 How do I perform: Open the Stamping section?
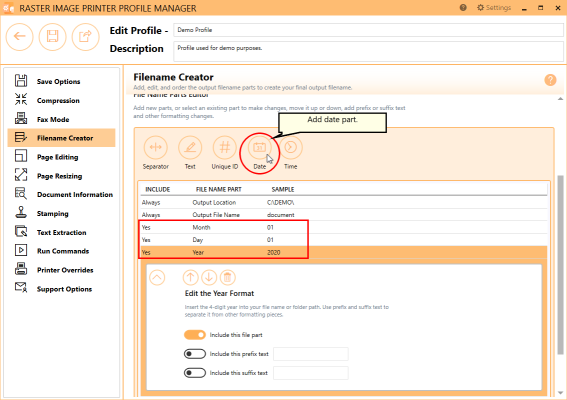(x=61, y=213)
